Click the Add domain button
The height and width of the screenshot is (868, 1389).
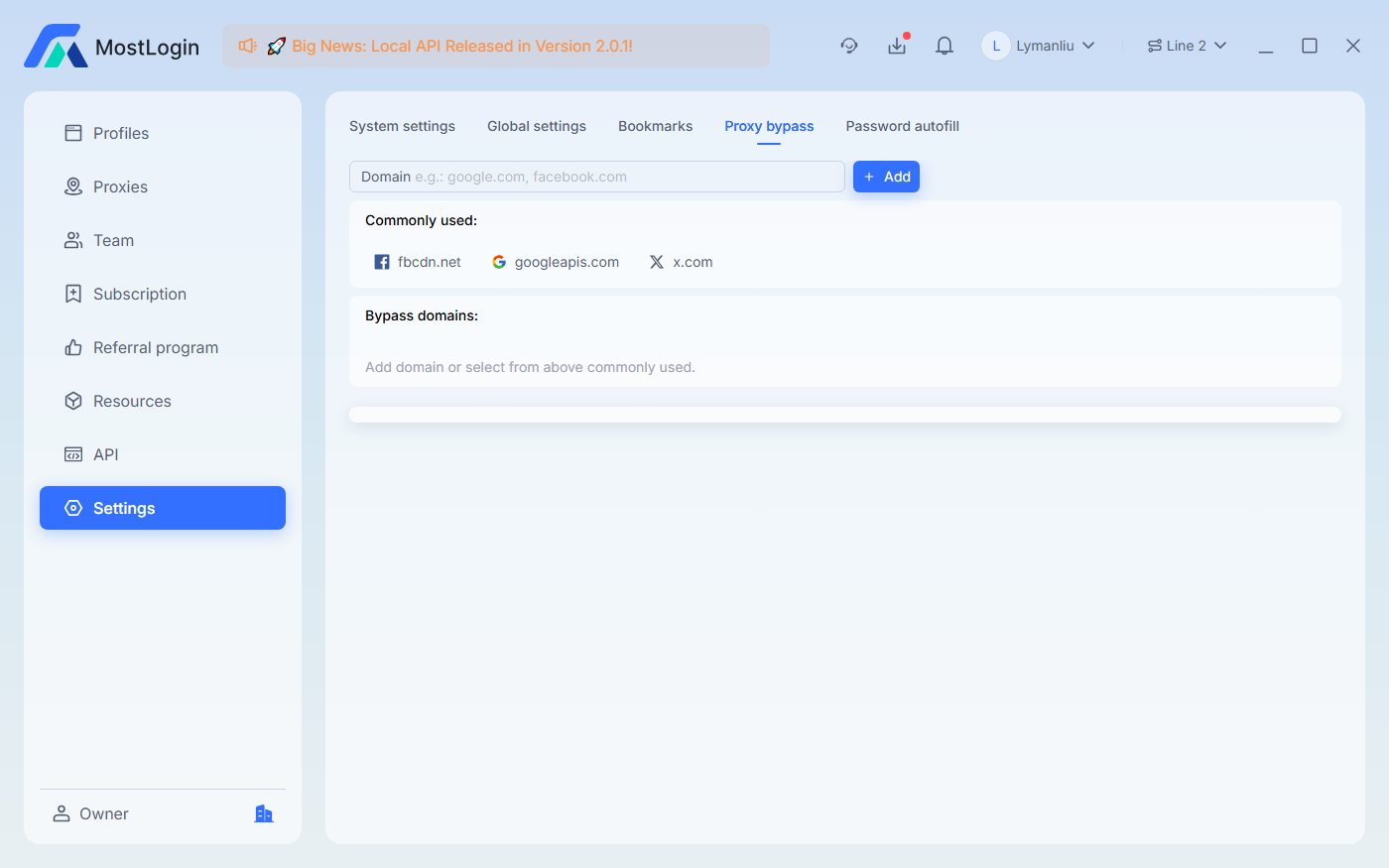point(886,177)
